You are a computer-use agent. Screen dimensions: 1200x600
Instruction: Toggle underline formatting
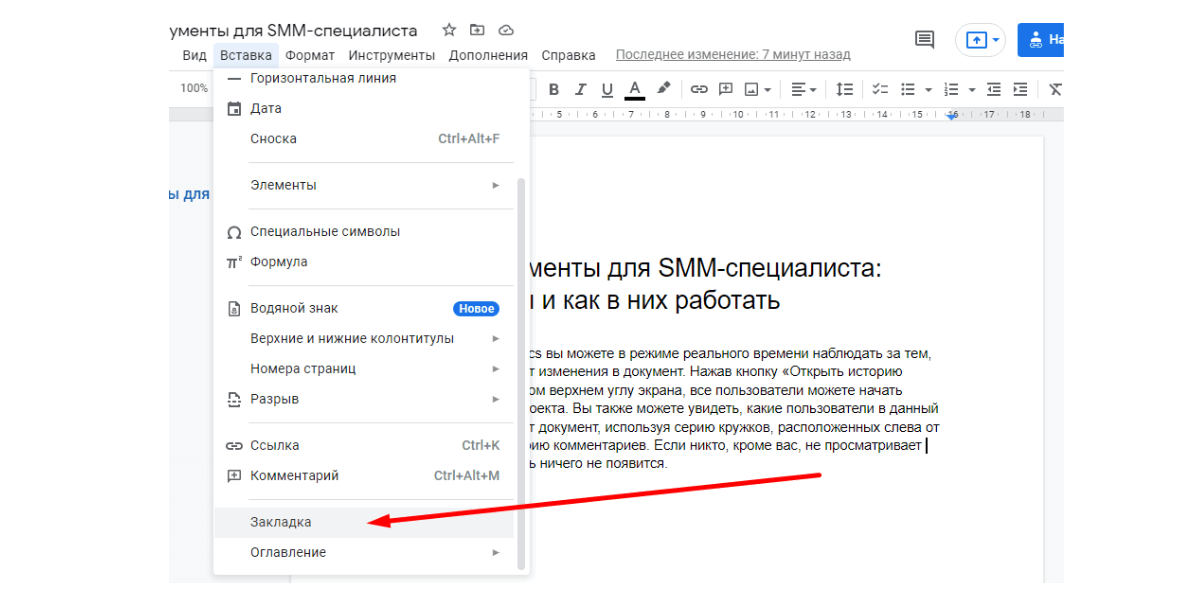(606, 89)
